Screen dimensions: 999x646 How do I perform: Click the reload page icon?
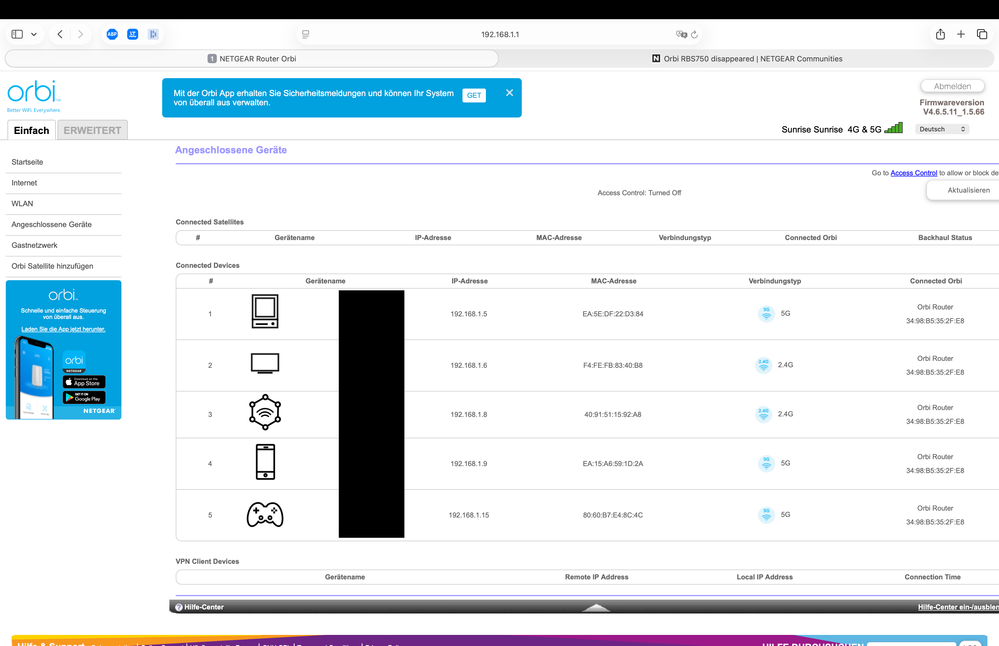pyautogui.click(x=694, y=34)
